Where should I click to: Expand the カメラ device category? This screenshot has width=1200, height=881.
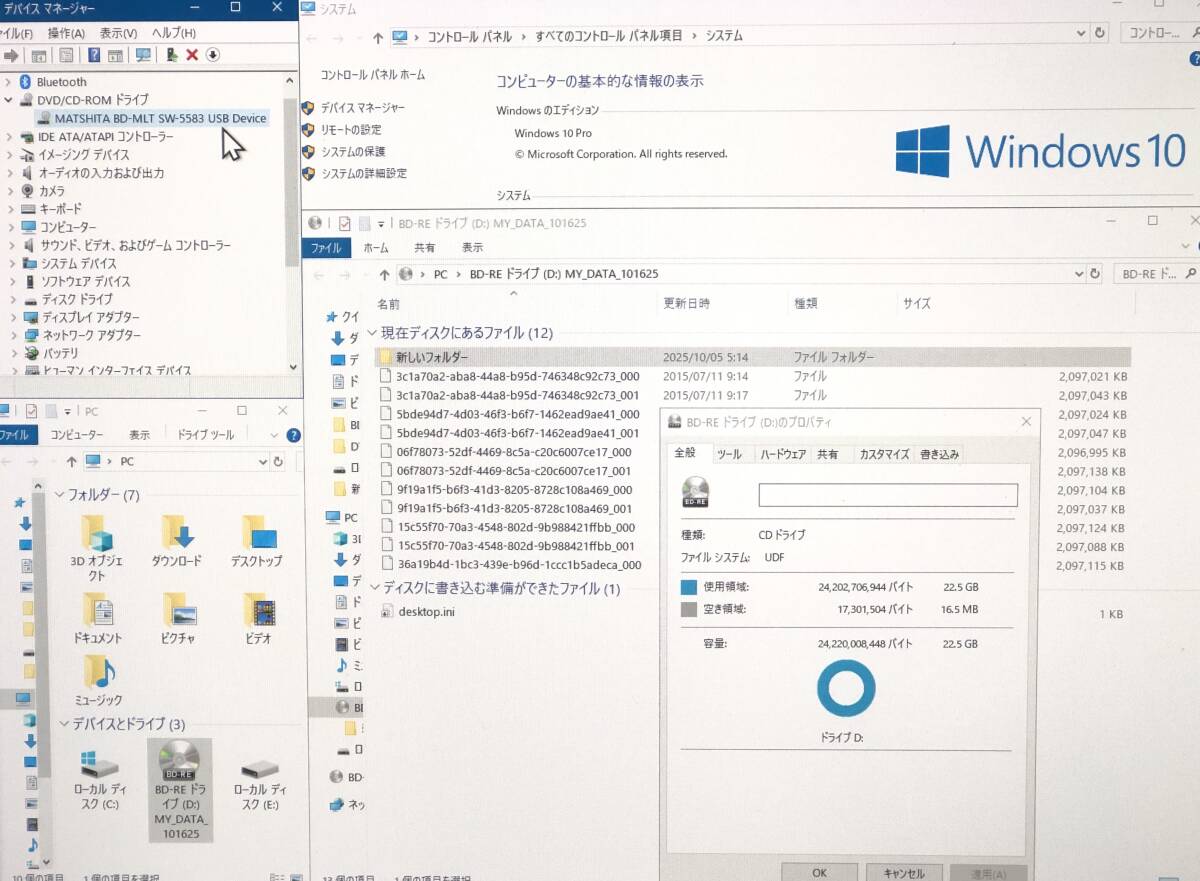point(9,191)
